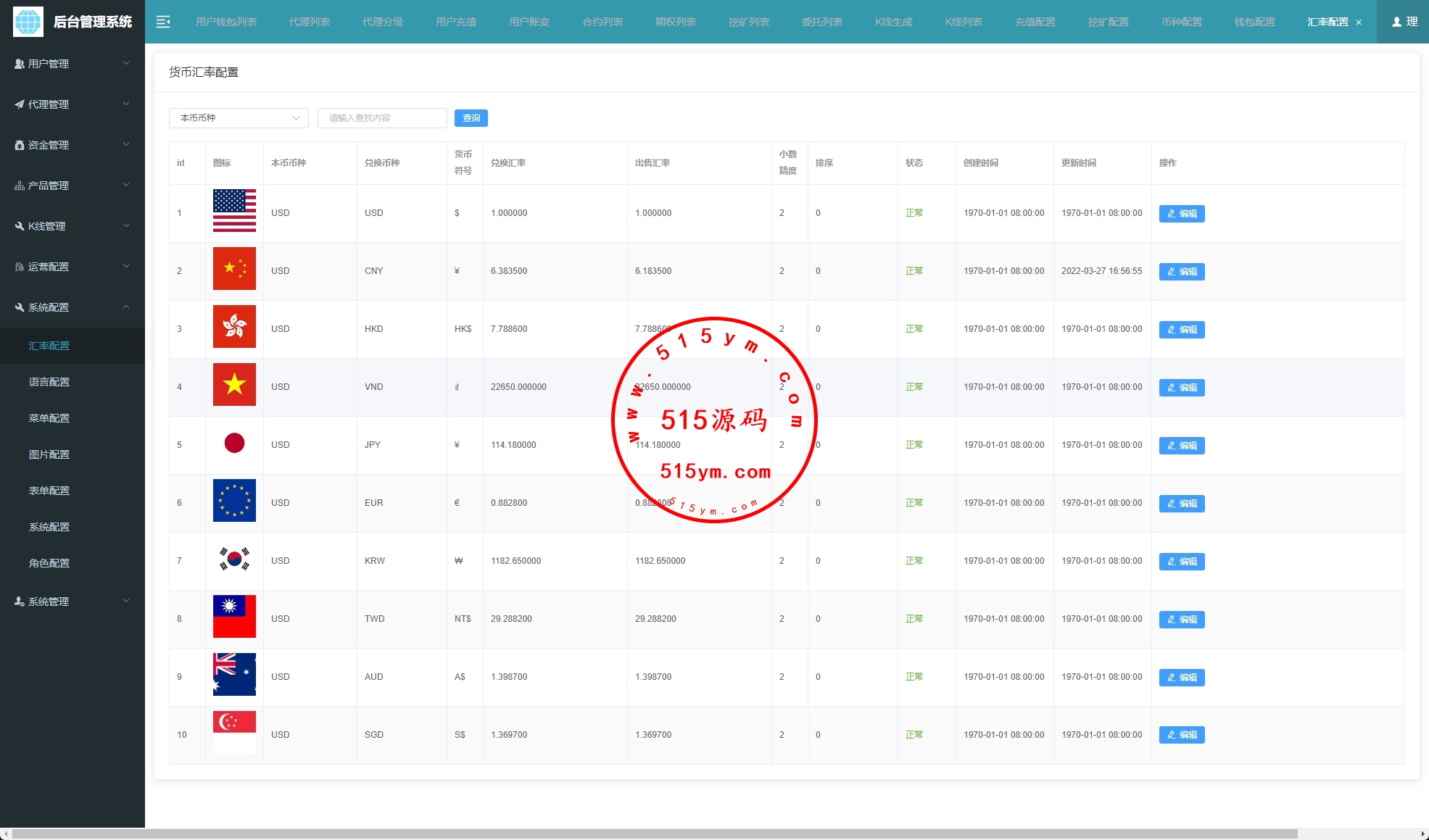Switch to the 币种配置 tab

(1181, 22)
